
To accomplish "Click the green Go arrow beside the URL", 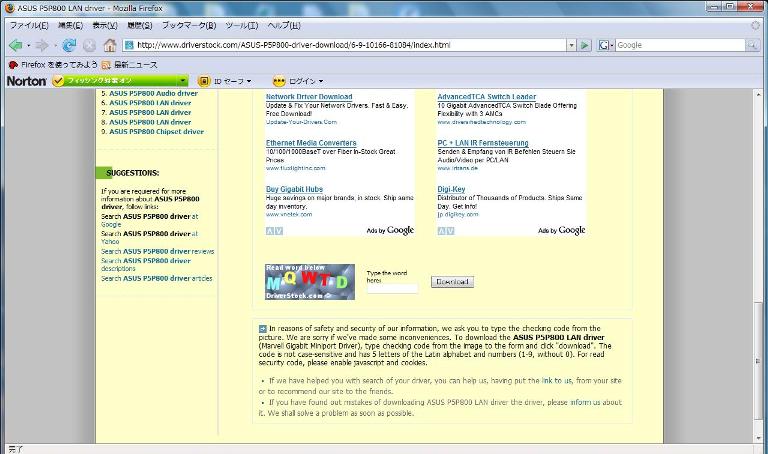I will point(584,45).
